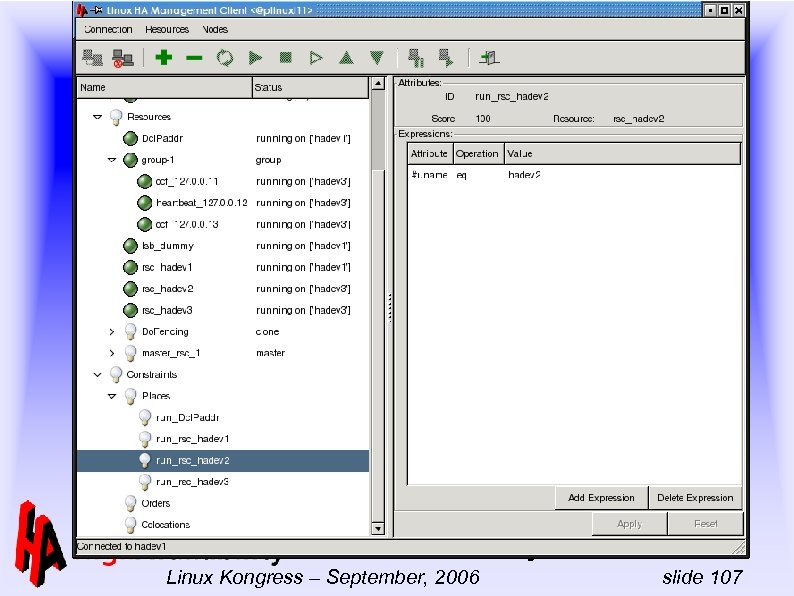Click the Apply button
794x596 pixels.
pos(629,524)
